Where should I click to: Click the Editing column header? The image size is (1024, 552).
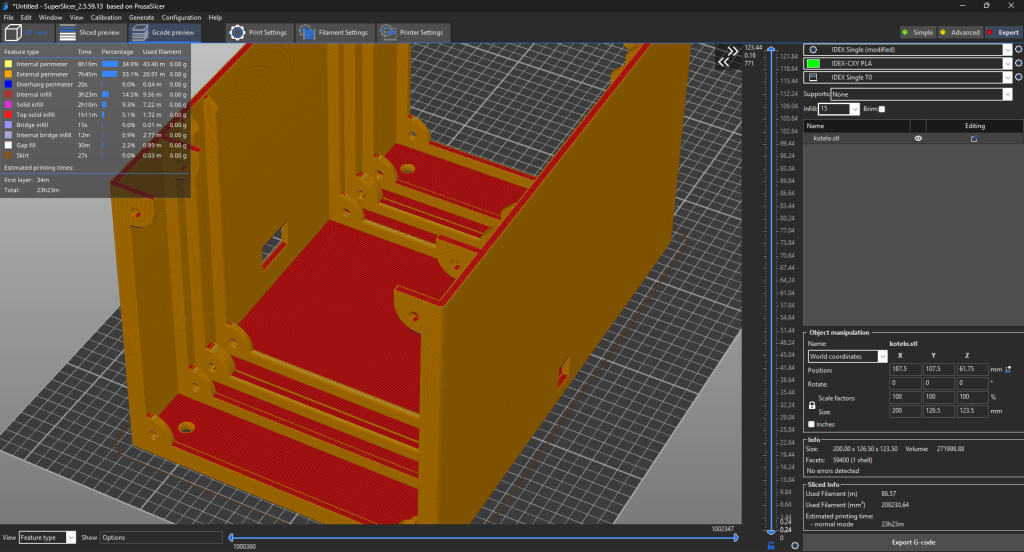(974, 126)
